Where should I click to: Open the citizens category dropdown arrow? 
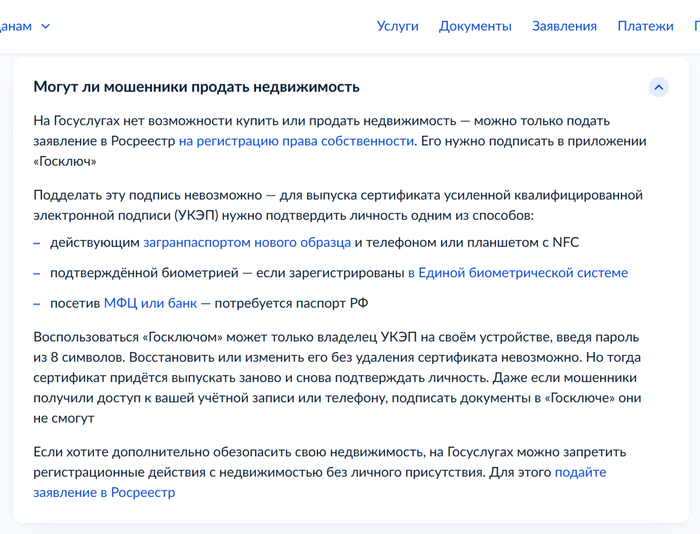46,26
